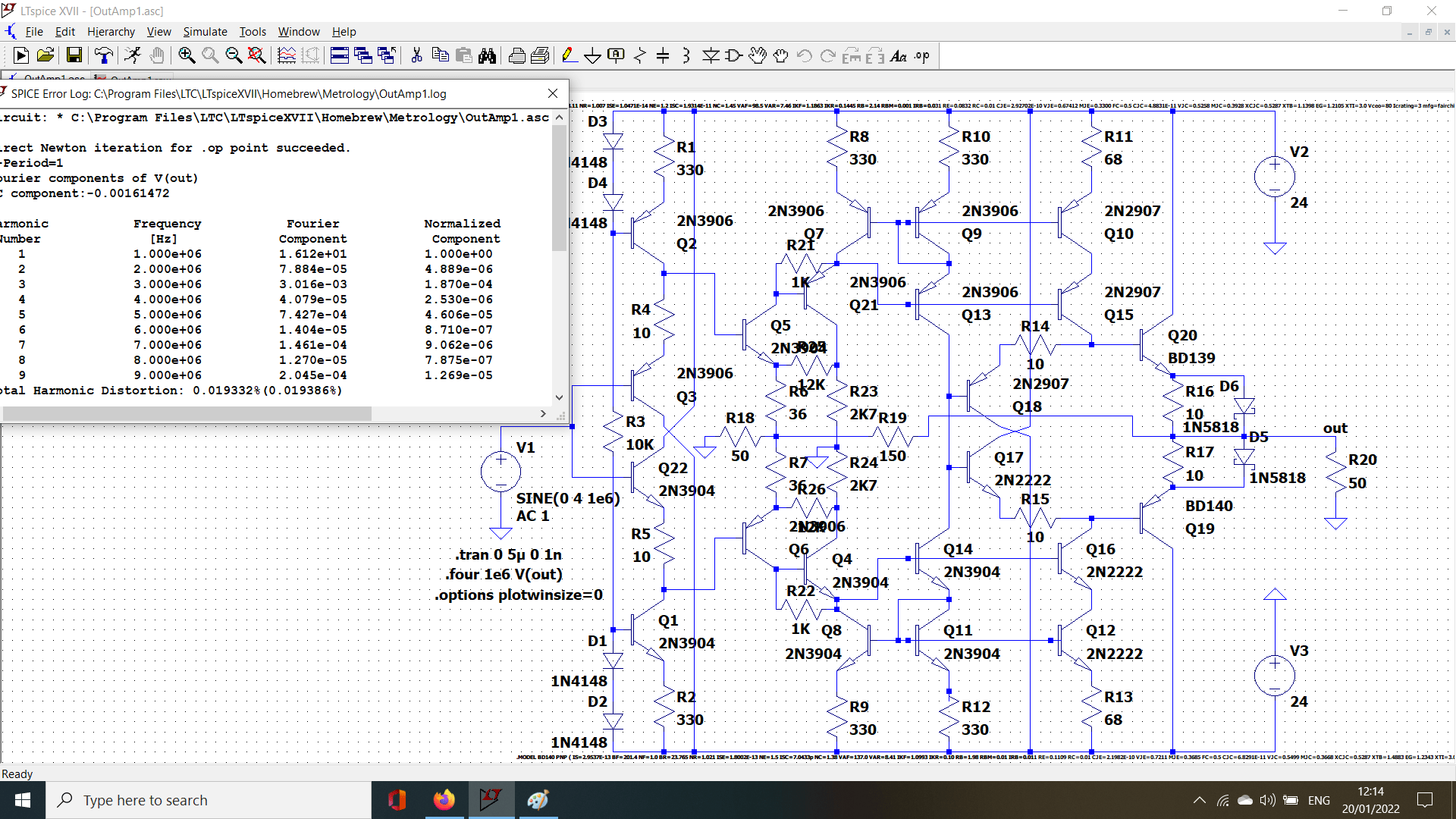
Task: Click the Total Harmonic Distortion line
Action: pyautogui.click(x=171, y=391)
